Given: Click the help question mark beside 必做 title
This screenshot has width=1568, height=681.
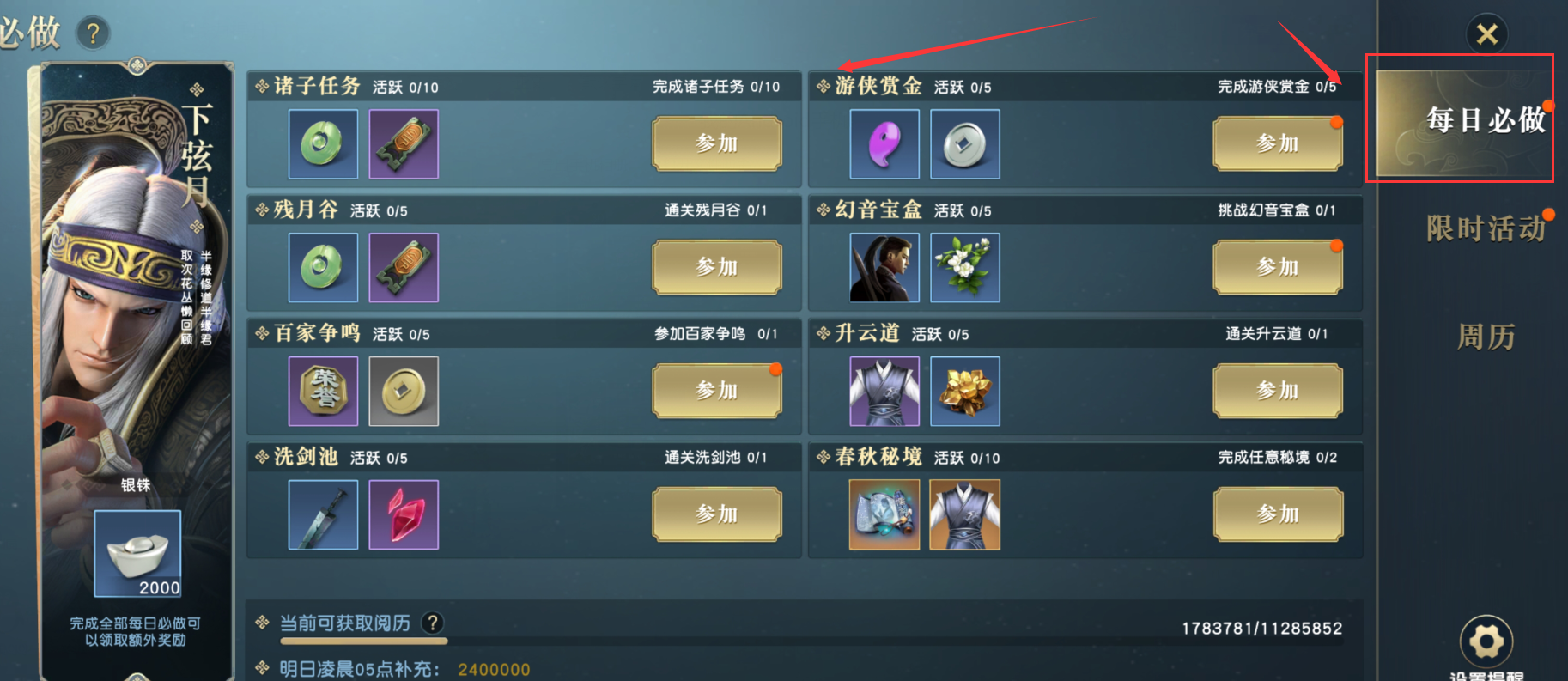Looking at the screenshot, I should 93,33.
